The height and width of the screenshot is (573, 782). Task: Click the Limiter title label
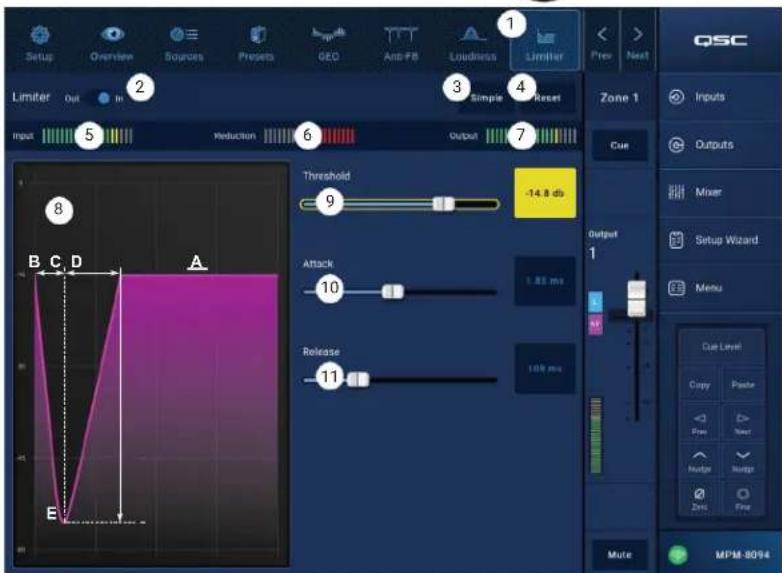31,97
